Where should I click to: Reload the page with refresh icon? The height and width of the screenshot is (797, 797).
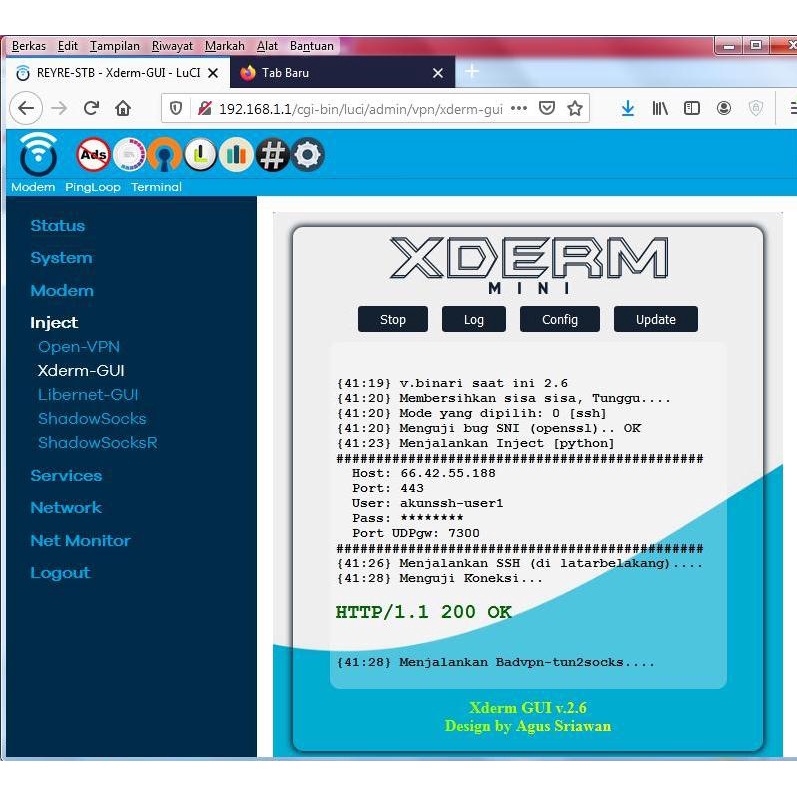pyautogui.click(x=91, y=108)
